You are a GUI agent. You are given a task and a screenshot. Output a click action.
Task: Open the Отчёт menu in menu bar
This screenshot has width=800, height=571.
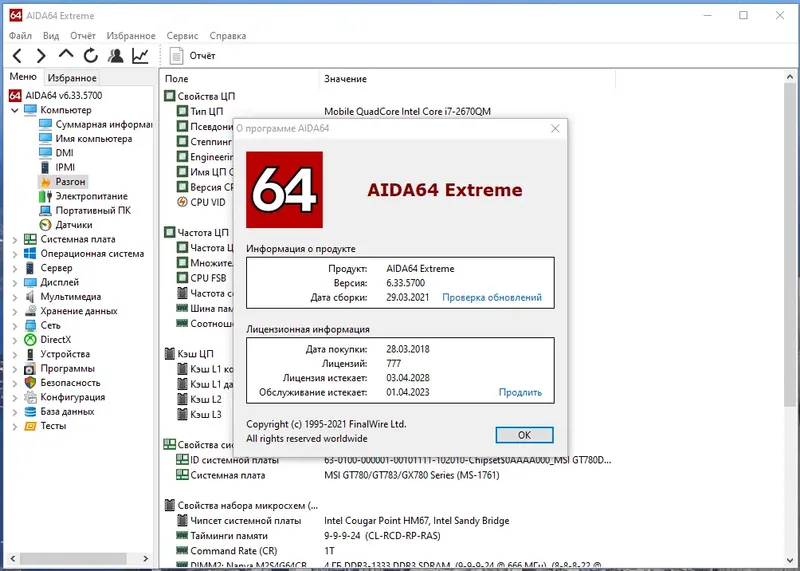pyautogui.click(x=83, y=36)
